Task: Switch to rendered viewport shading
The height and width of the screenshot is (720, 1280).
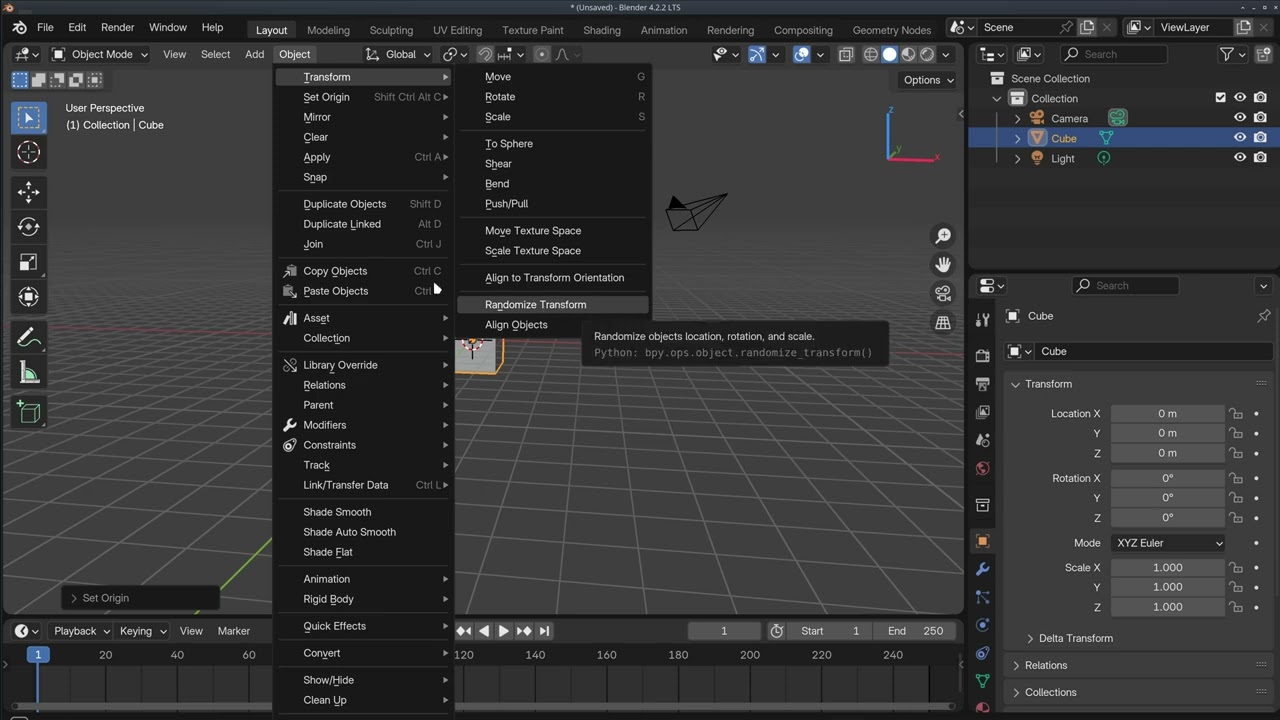Action: click(x=927, y=54)
